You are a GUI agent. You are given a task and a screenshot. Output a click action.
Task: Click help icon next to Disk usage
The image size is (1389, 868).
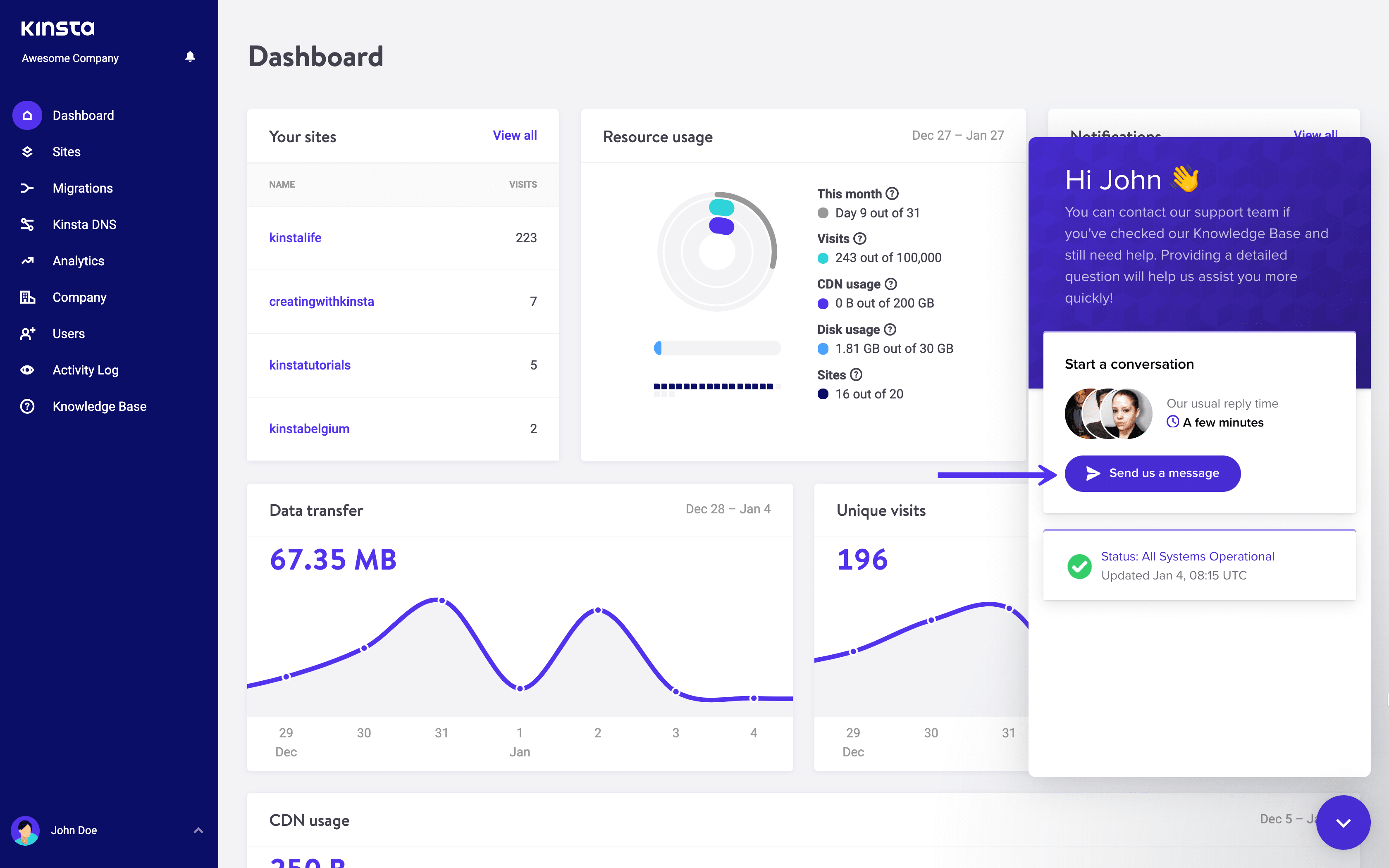pos(890,329)
